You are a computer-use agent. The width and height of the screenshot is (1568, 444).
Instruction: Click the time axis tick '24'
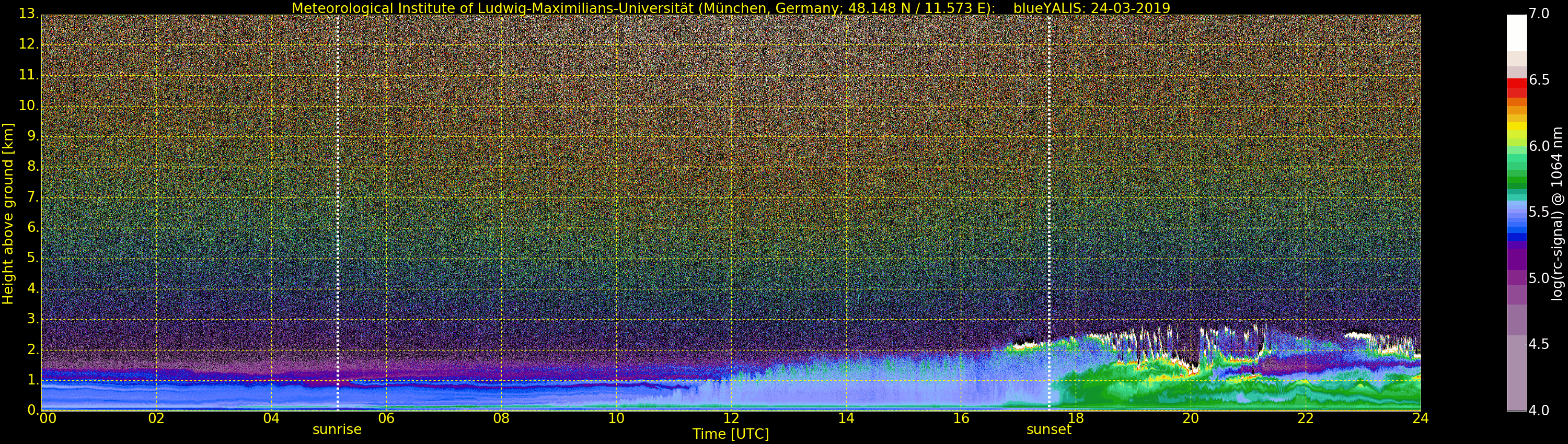coord(1421,418)
